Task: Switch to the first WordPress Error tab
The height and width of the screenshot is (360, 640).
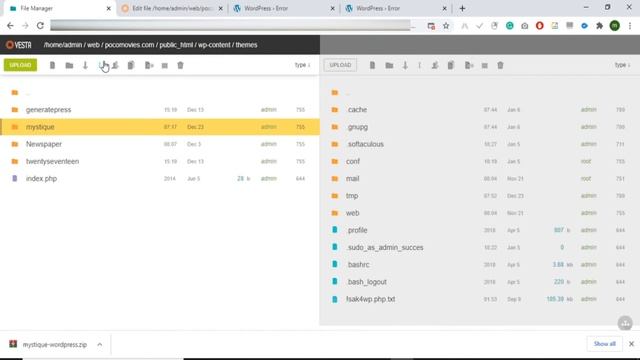Action: click(x=283, y=8)
